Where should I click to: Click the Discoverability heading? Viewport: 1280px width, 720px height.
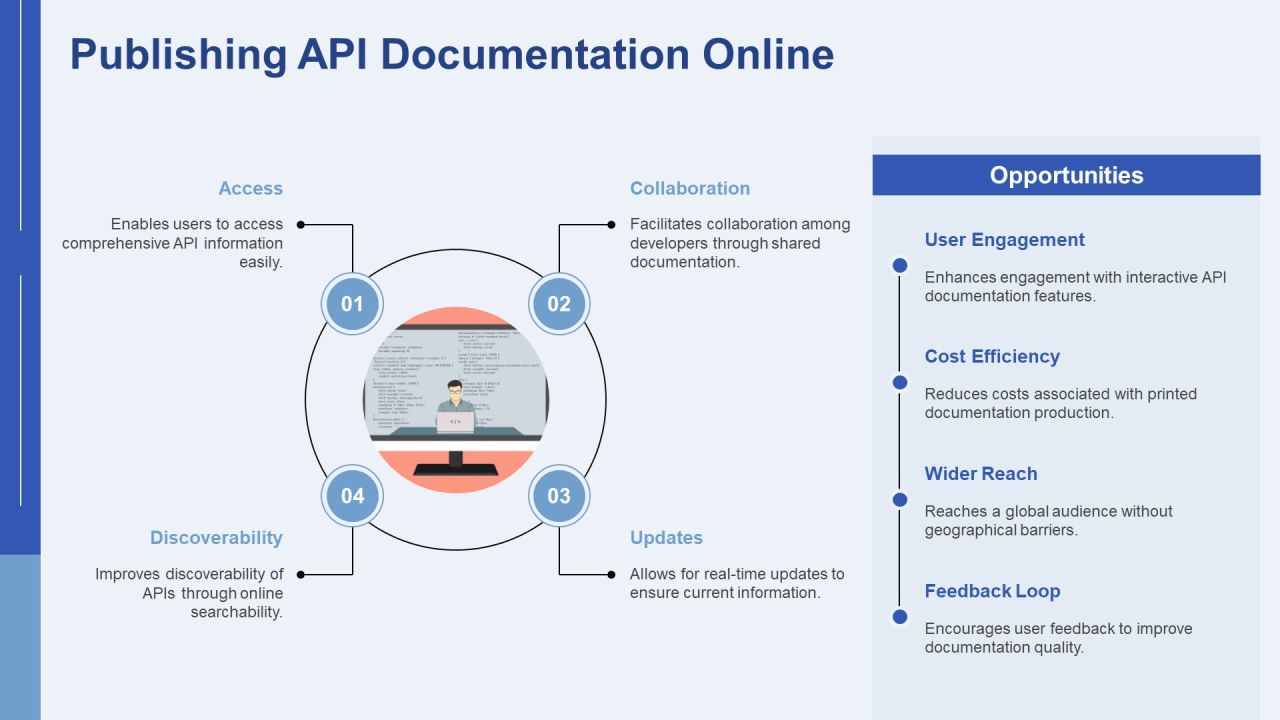point(216,537)
